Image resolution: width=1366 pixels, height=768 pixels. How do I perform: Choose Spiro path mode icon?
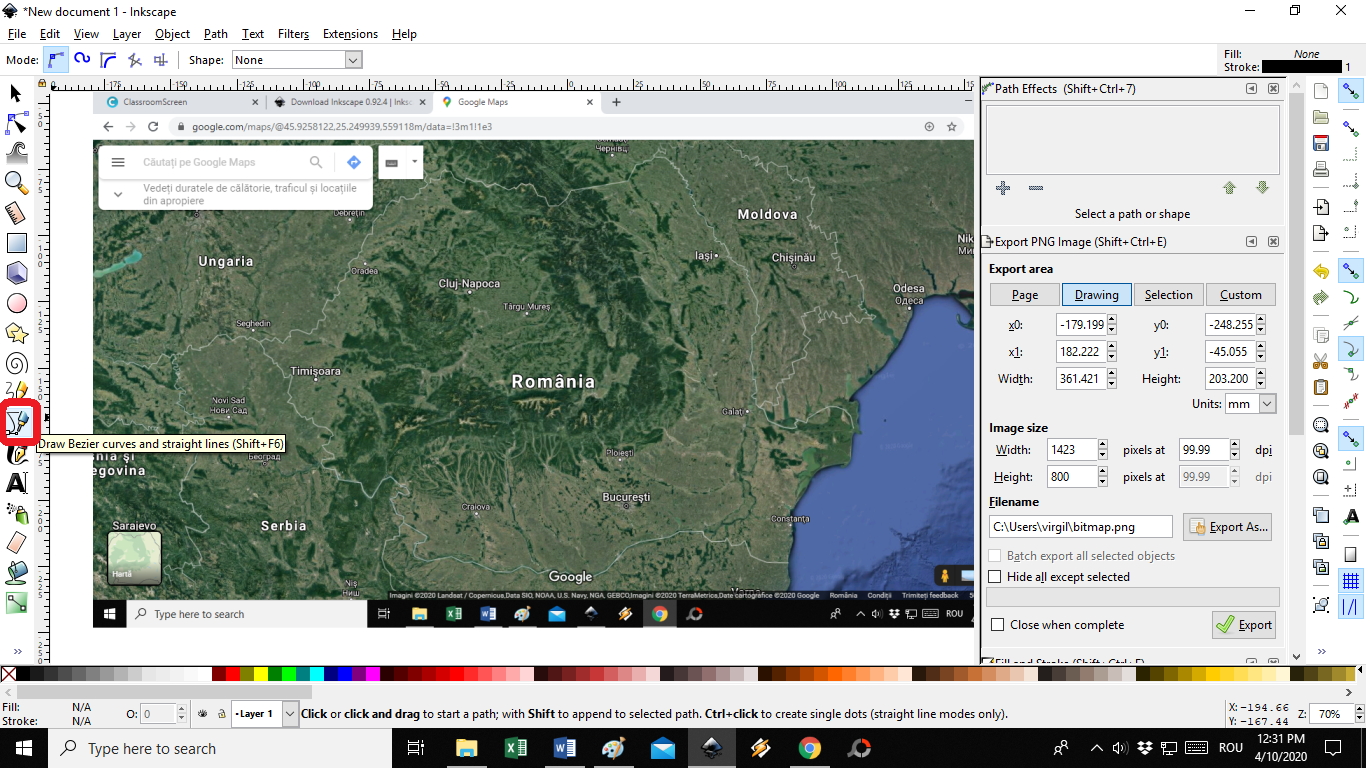pyautogui.click(x=82, y=60)
